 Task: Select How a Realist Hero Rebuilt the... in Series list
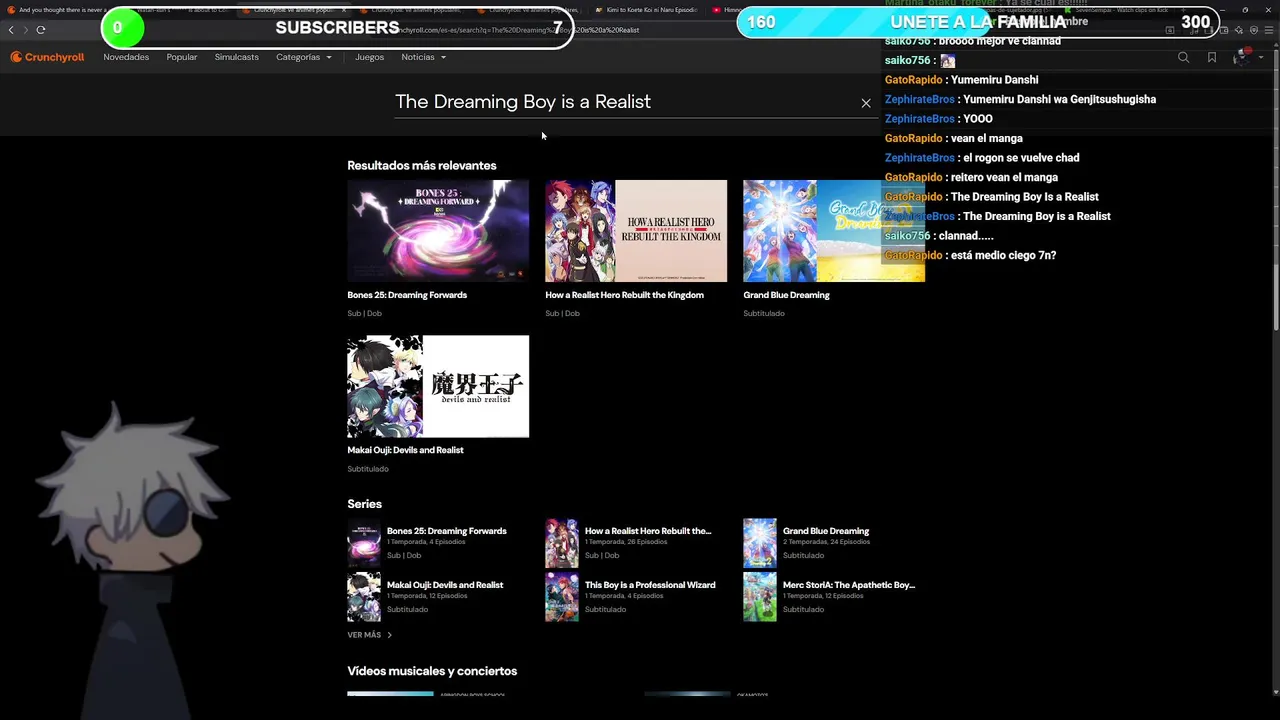pyautogui.click(x=648, y=531)
